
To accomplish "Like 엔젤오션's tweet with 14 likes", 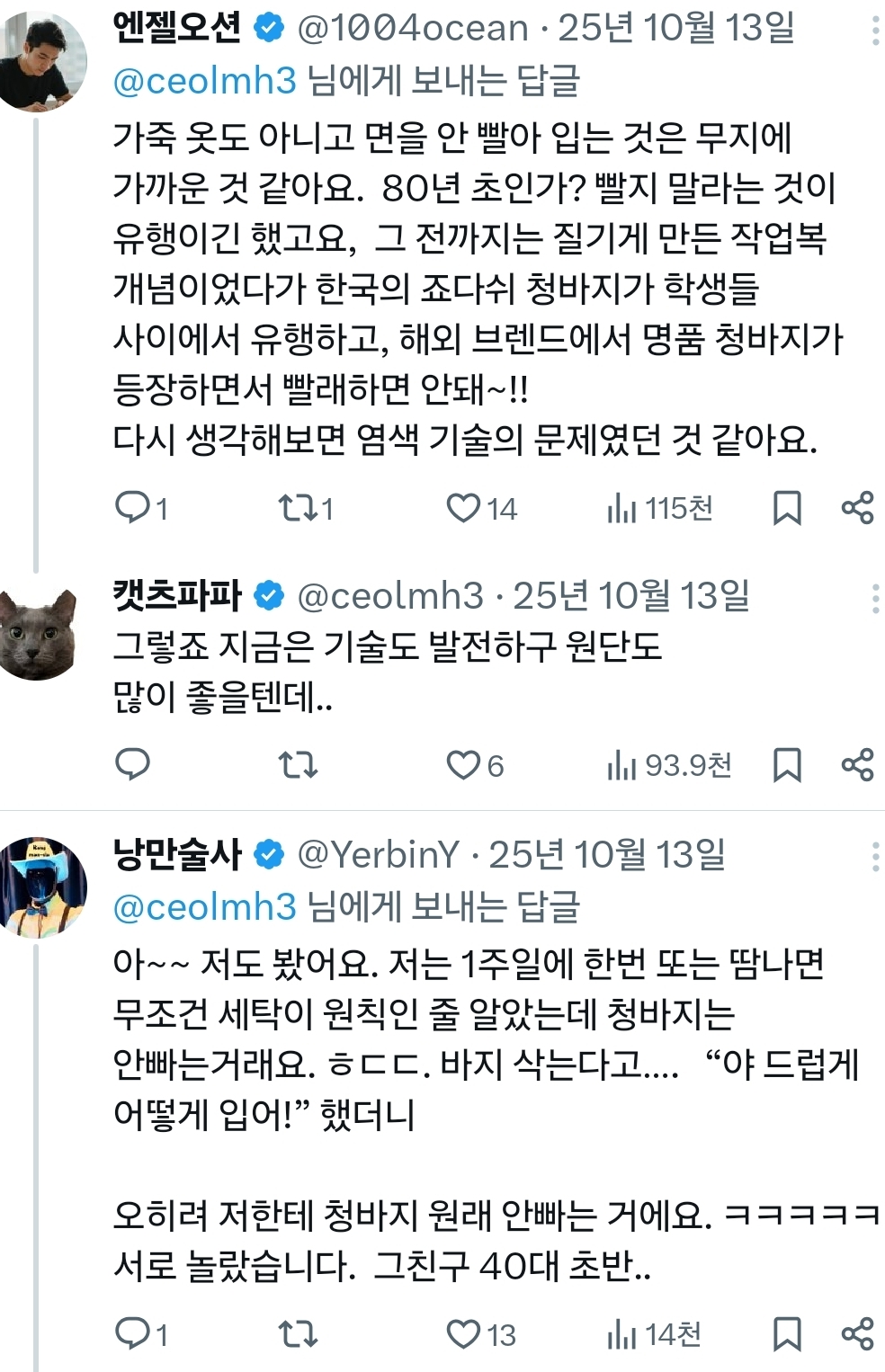I will (x=464, y=508).
